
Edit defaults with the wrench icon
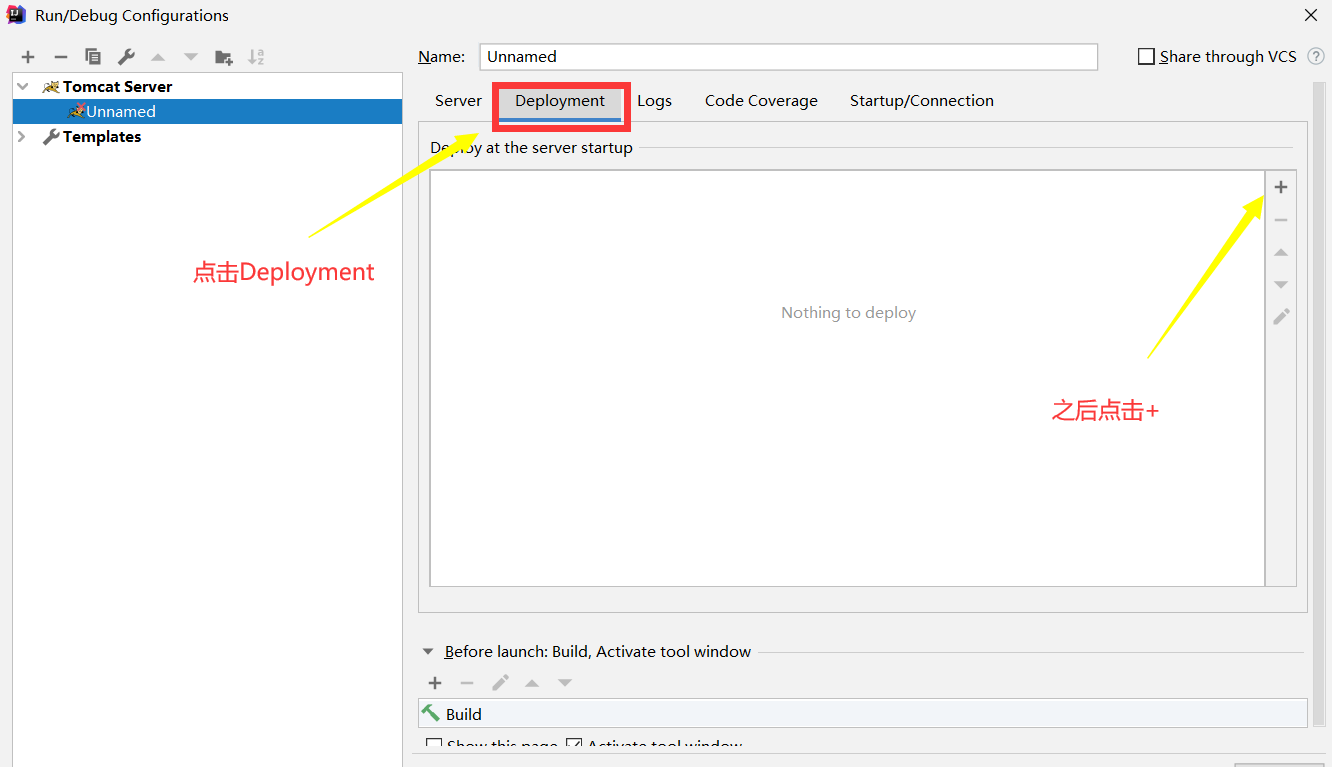[x=126, y=57]
